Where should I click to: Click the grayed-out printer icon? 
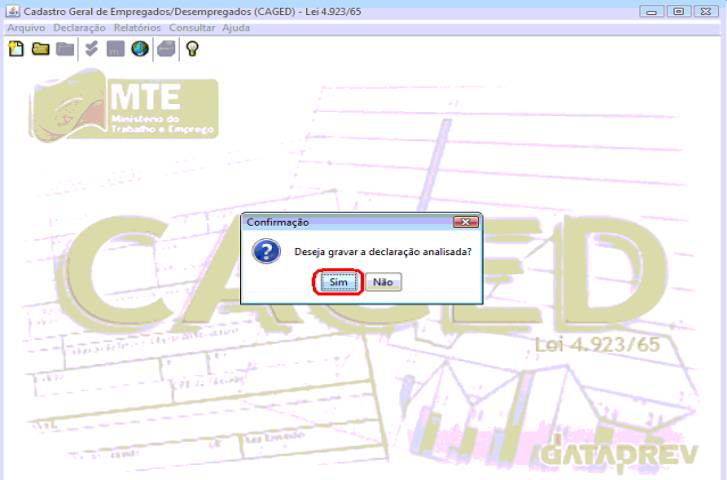pos(166,48)
